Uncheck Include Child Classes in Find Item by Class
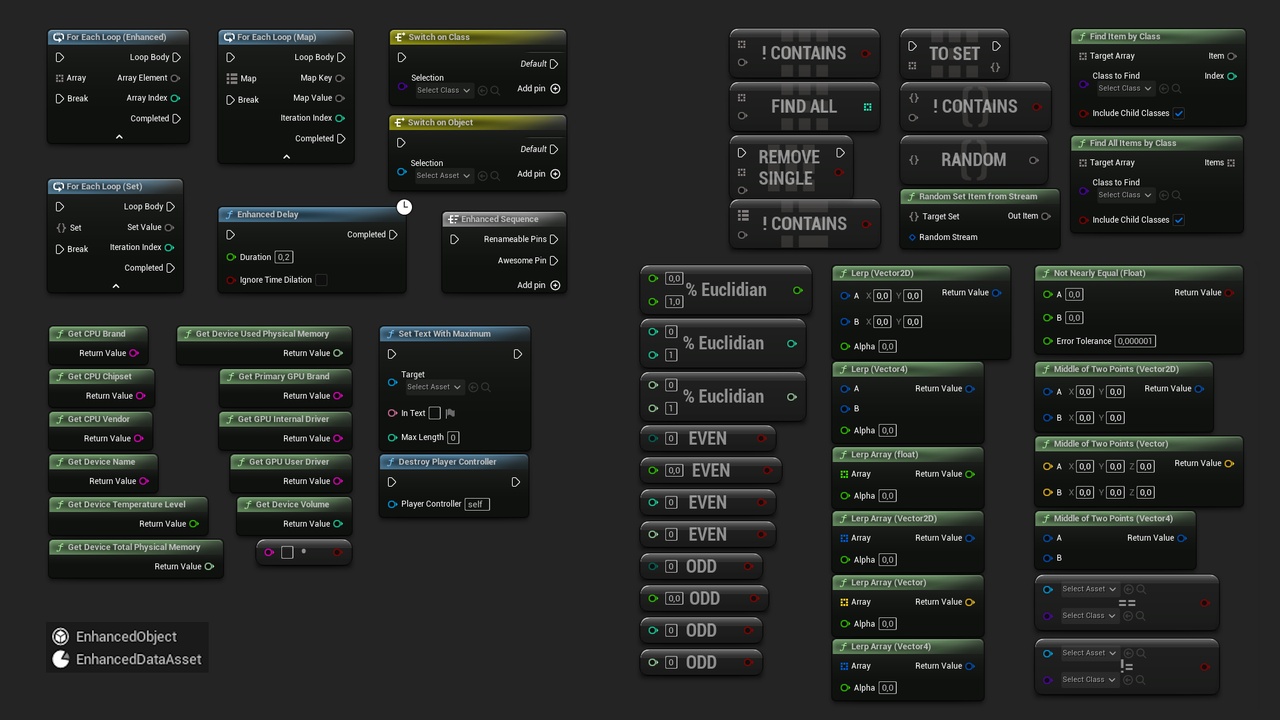 (1179, 114)
